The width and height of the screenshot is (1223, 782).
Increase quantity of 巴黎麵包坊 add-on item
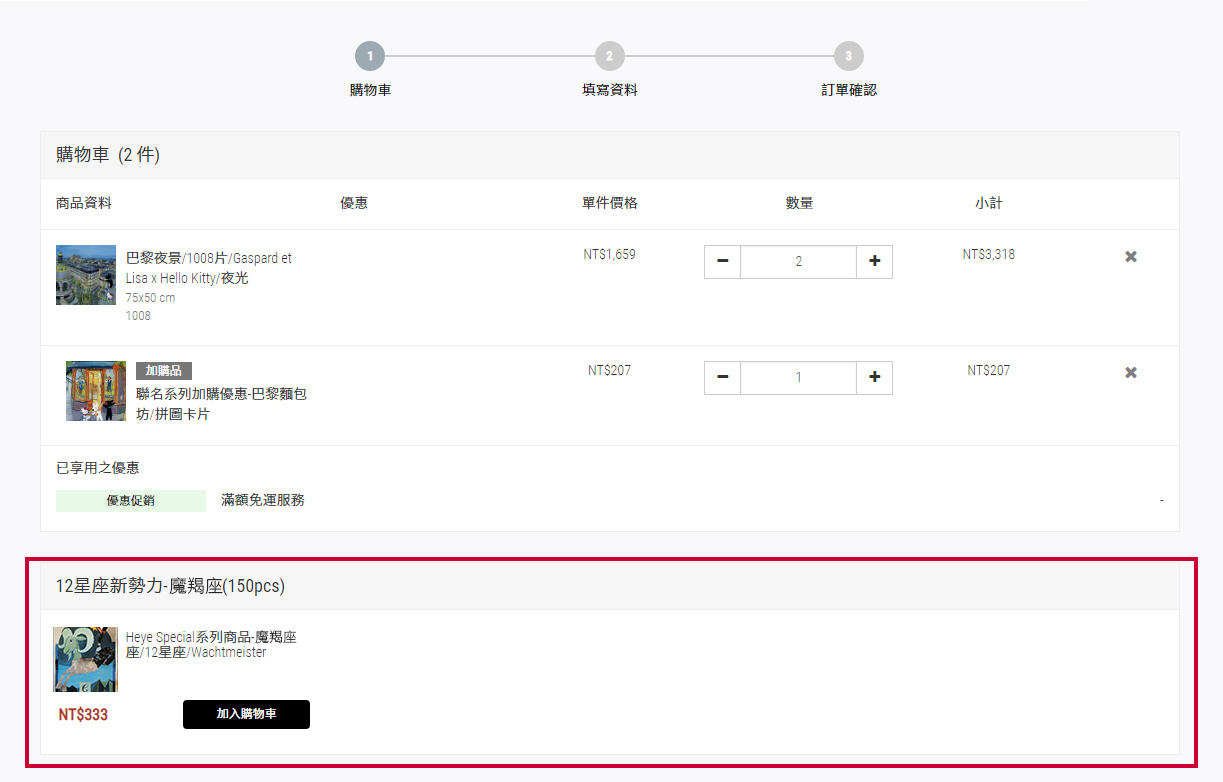click(874, 378)
